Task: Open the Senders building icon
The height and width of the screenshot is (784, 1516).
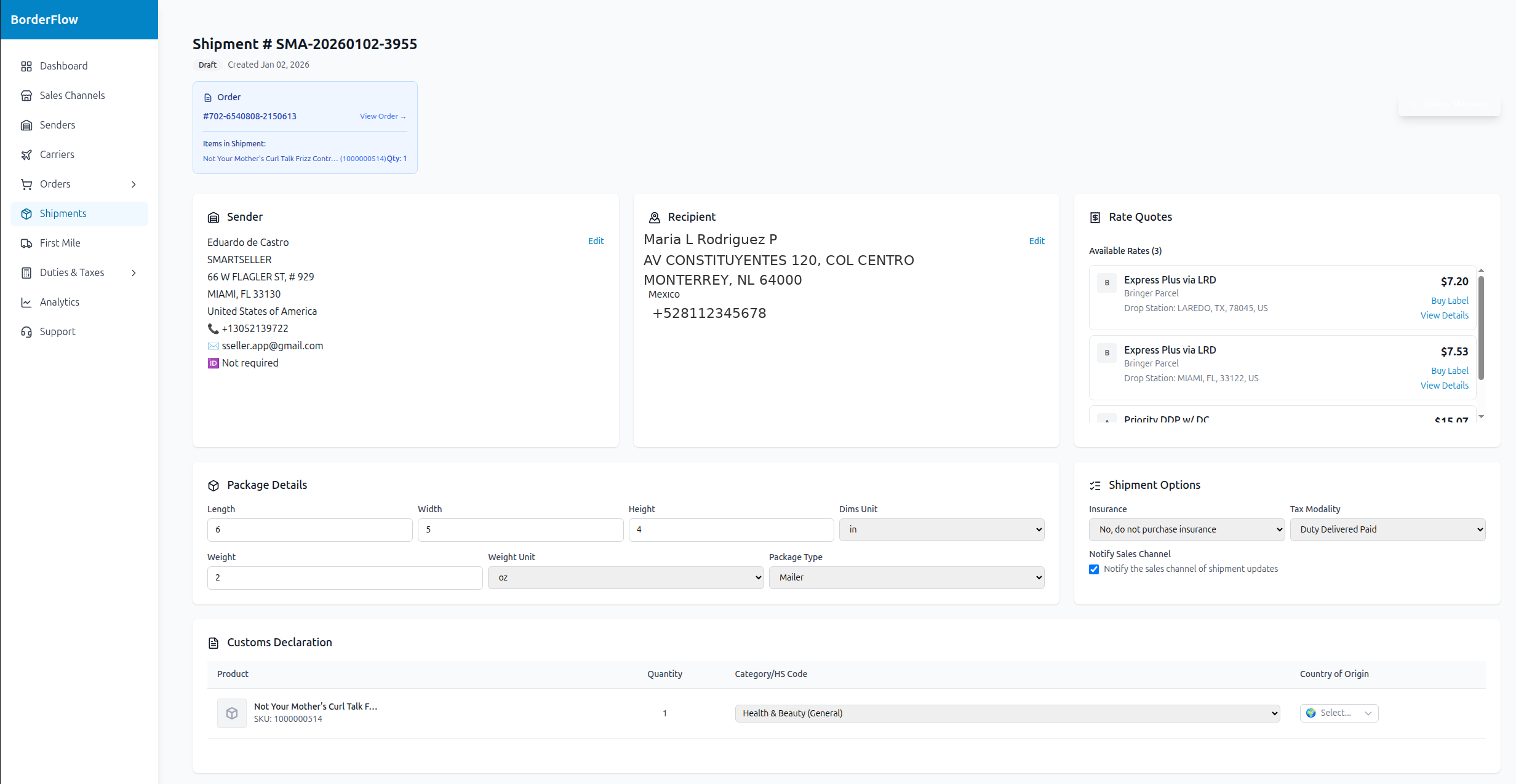Action: point(26,125)
